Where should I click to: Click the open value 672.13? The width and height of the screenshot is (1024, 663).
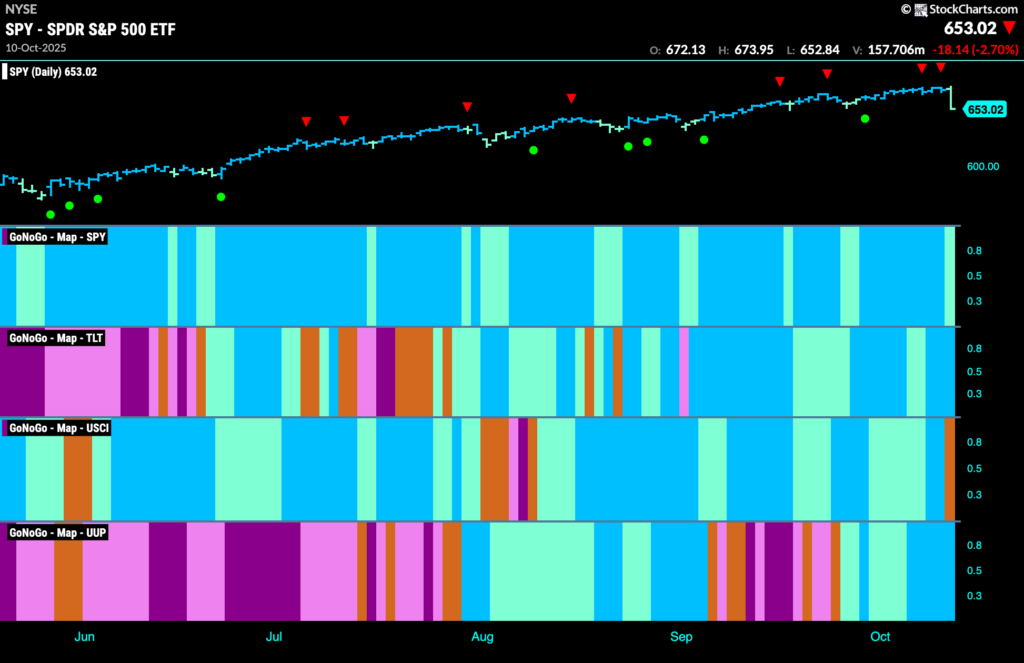[686, 50]
